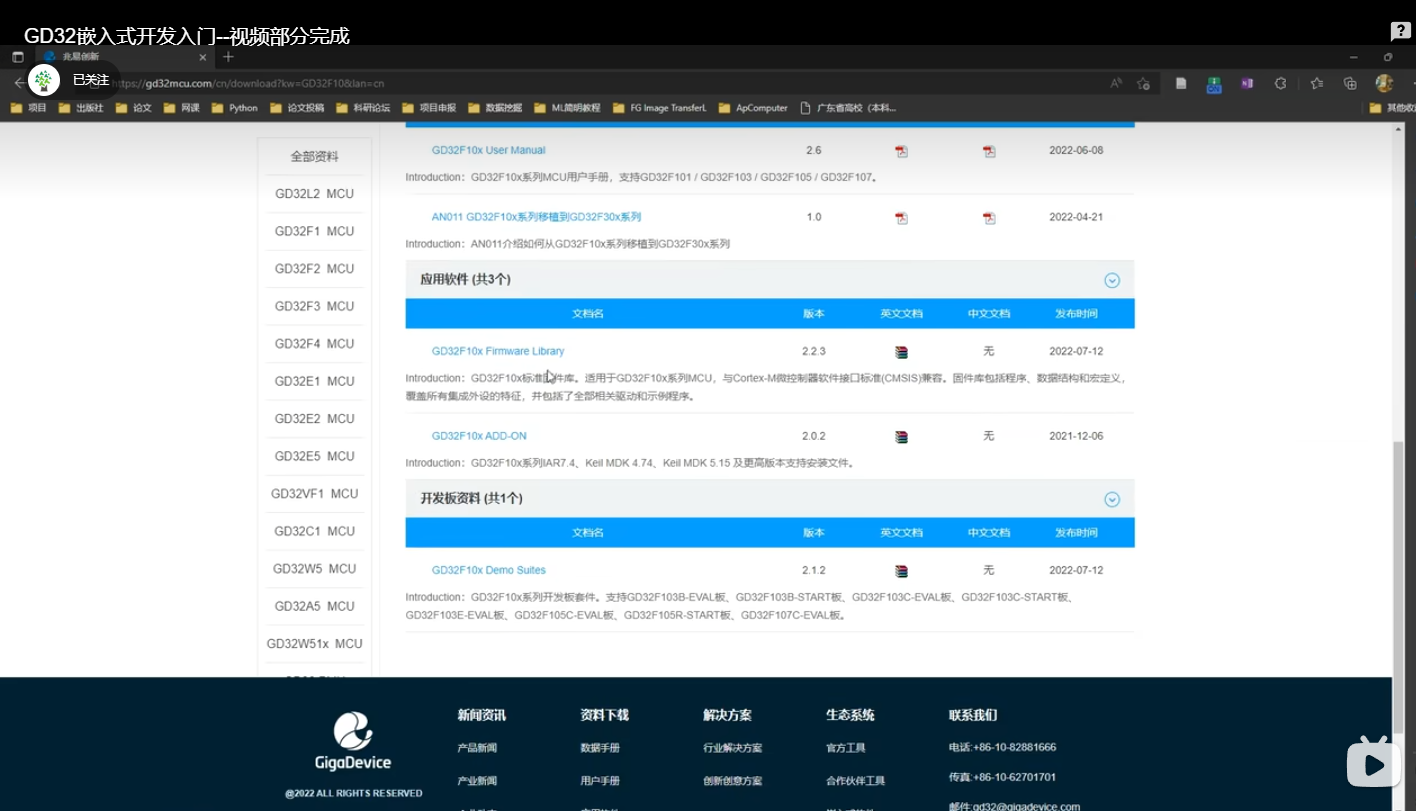Open 数据手册 footer link

click(x=600, y=748)
